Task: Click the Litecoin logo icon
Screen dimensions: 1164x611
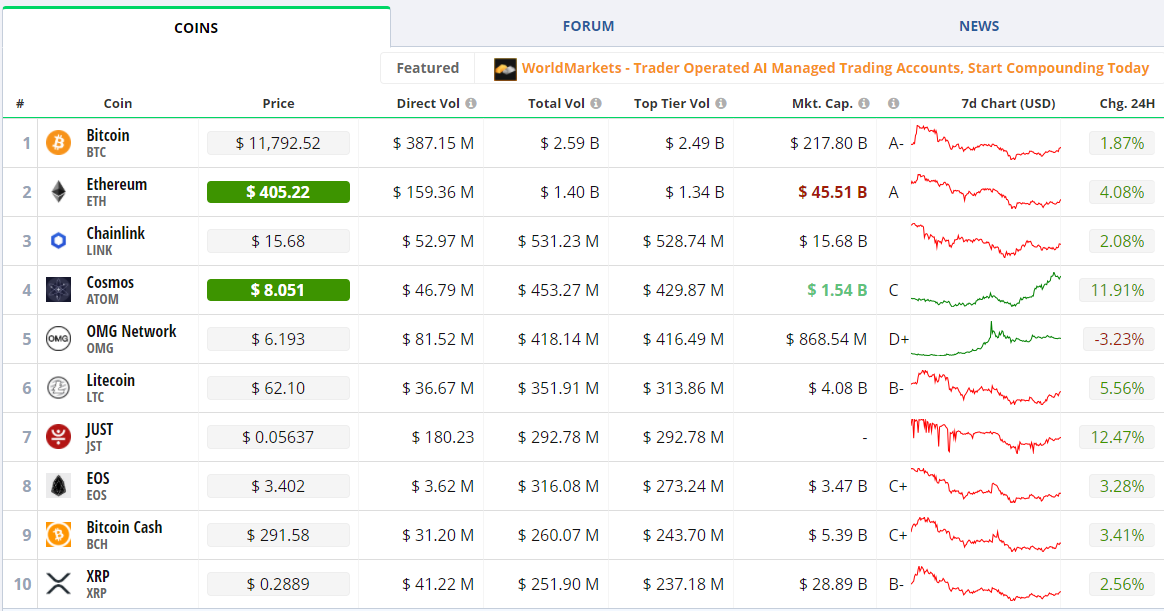Action: (59, 388)
